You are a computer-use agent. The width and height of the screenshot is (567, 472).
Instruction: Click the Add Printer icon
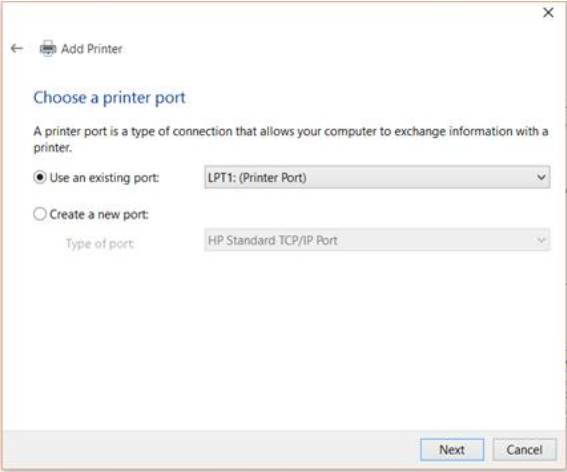coord(48,48)
